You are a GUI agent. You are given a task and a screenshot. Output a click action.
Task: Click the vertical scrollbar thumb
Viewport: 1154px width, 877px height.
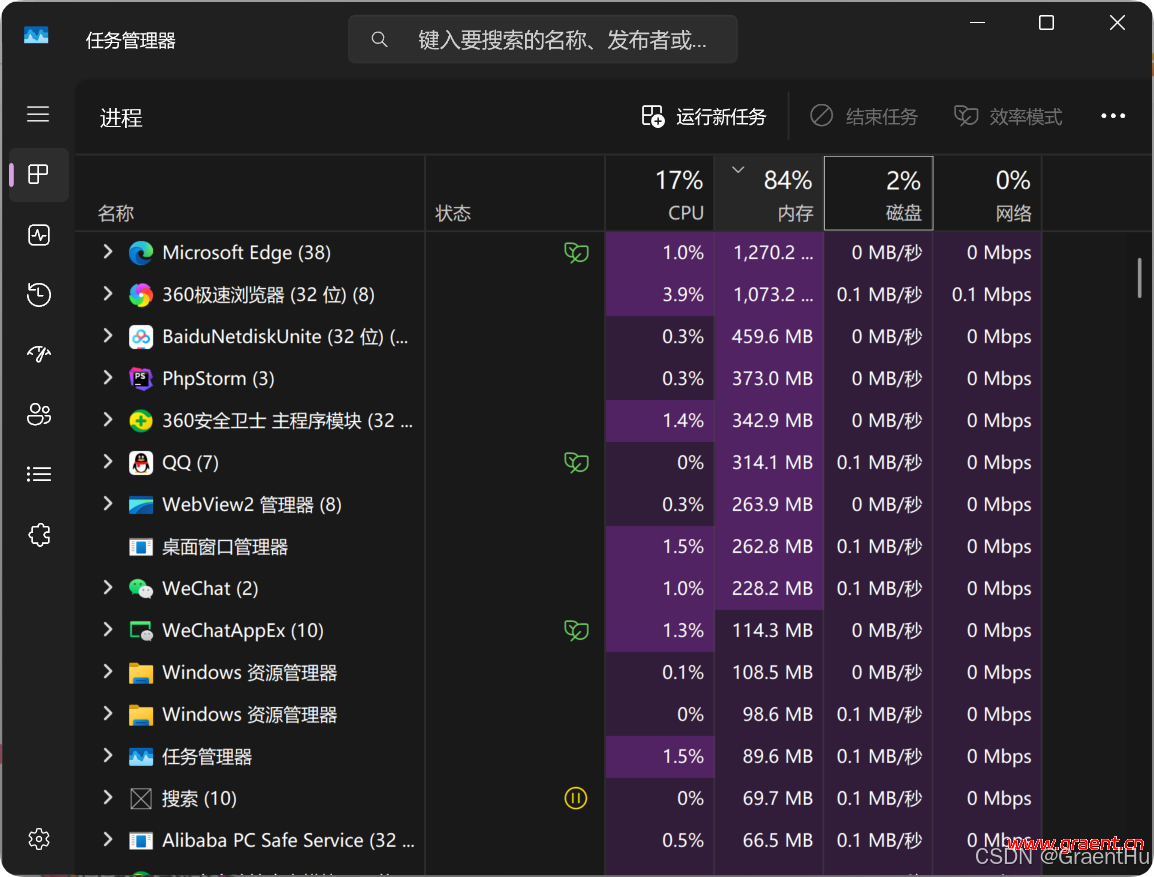coord(1139,277)
